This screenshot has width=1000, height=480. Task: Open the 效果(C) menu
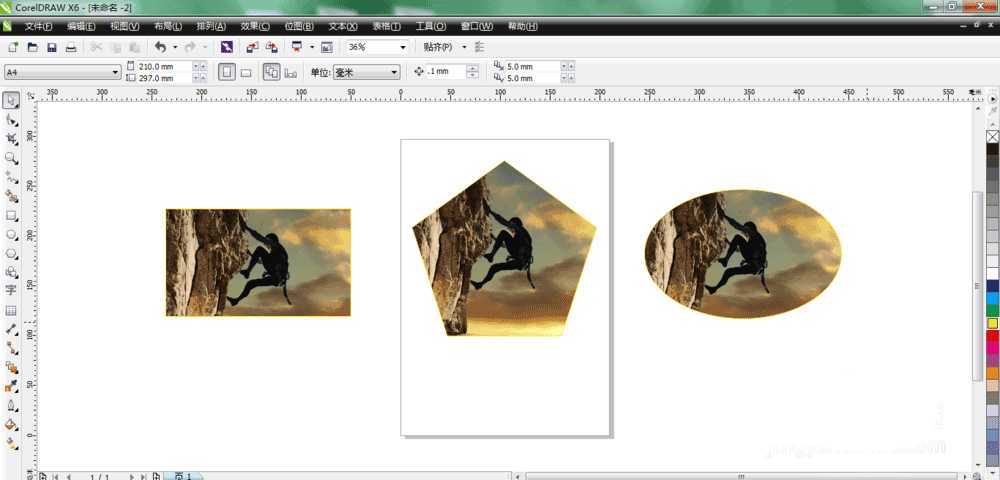click(255, 26)
